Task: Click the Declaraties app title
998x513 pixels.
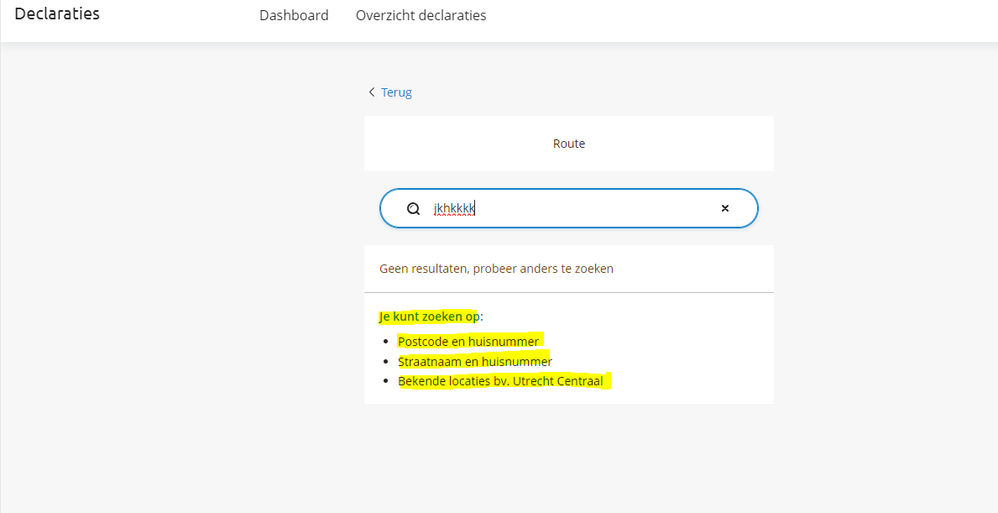Action: click(x=57, y=14)
